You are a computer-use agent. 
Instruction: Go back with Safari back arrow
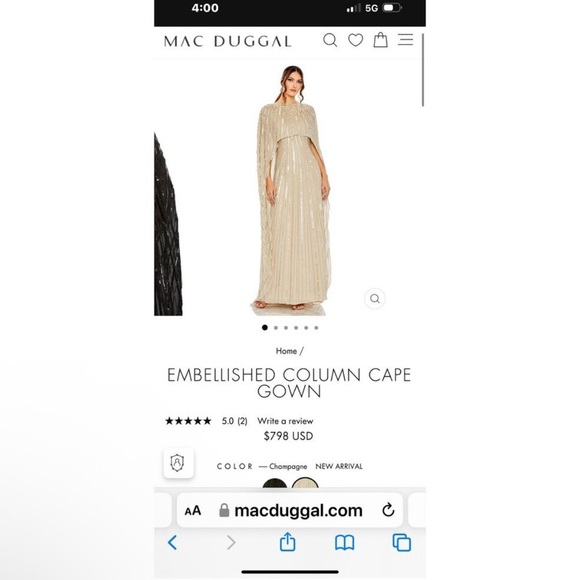pos(173,543)
